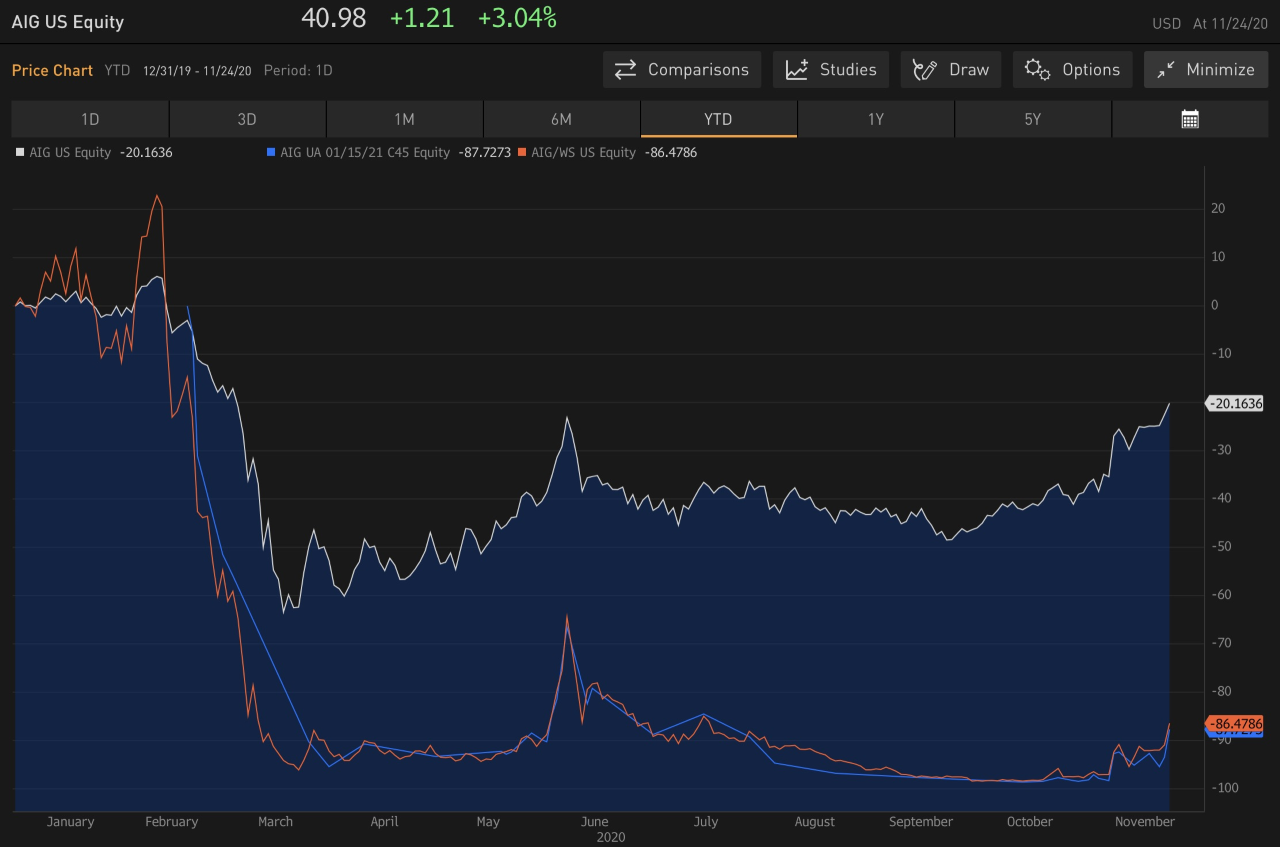Click the June label on the time axis
The image size is (1280, 847).
[594, 822]
